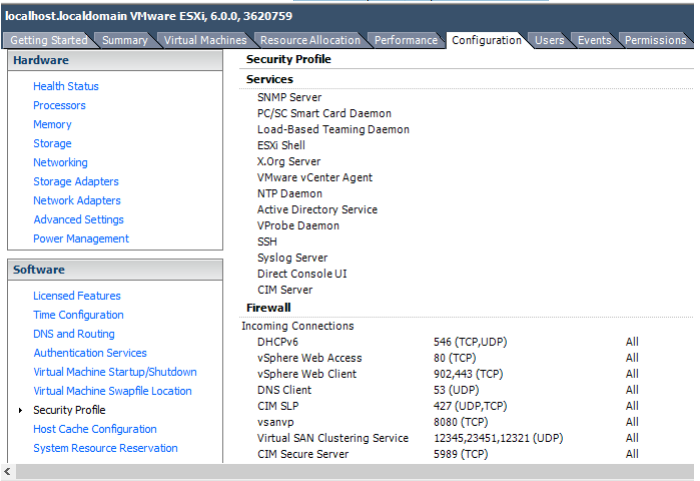Click the Configuration tab

click(486, 40)
